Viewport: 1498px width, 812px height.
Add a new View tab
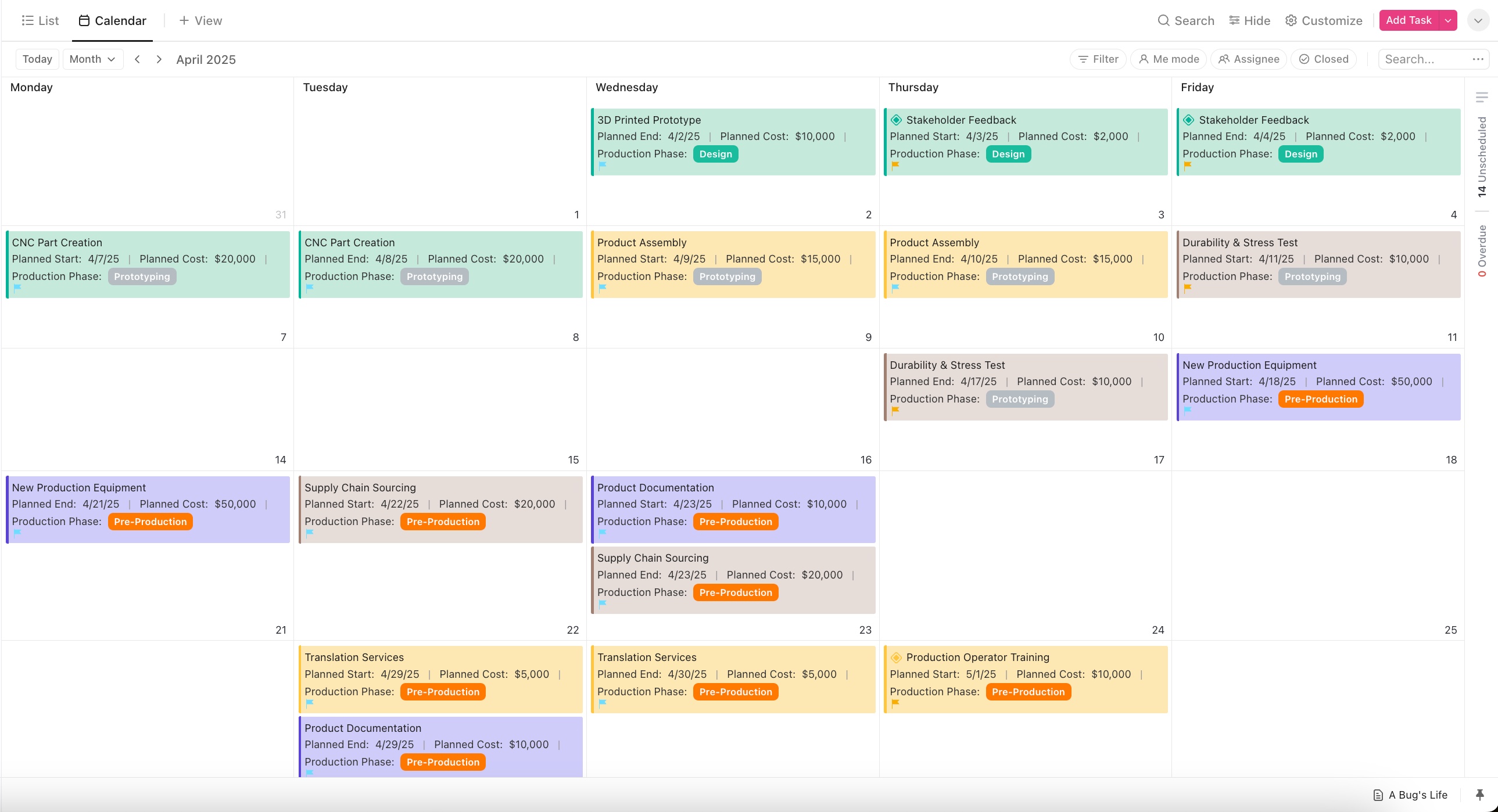(x=200, y=21)
